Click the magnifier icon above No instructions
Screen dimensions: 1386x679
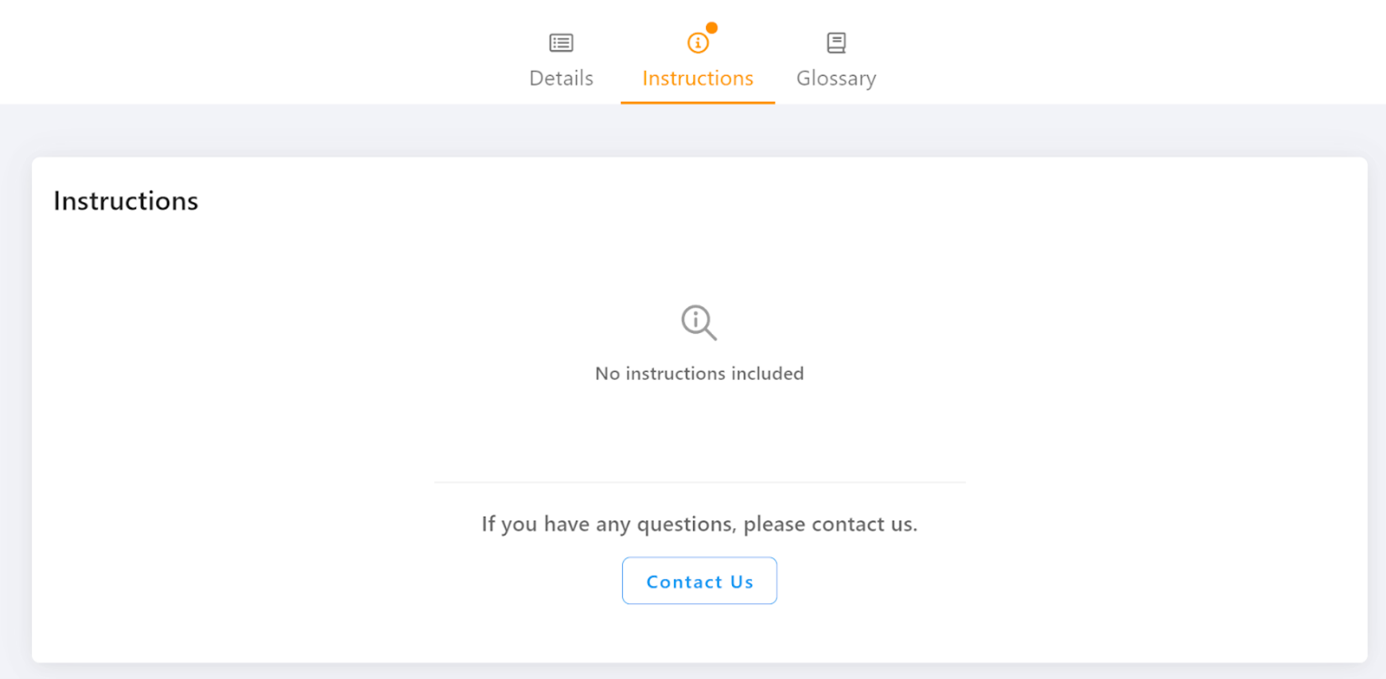pos(698,323)
